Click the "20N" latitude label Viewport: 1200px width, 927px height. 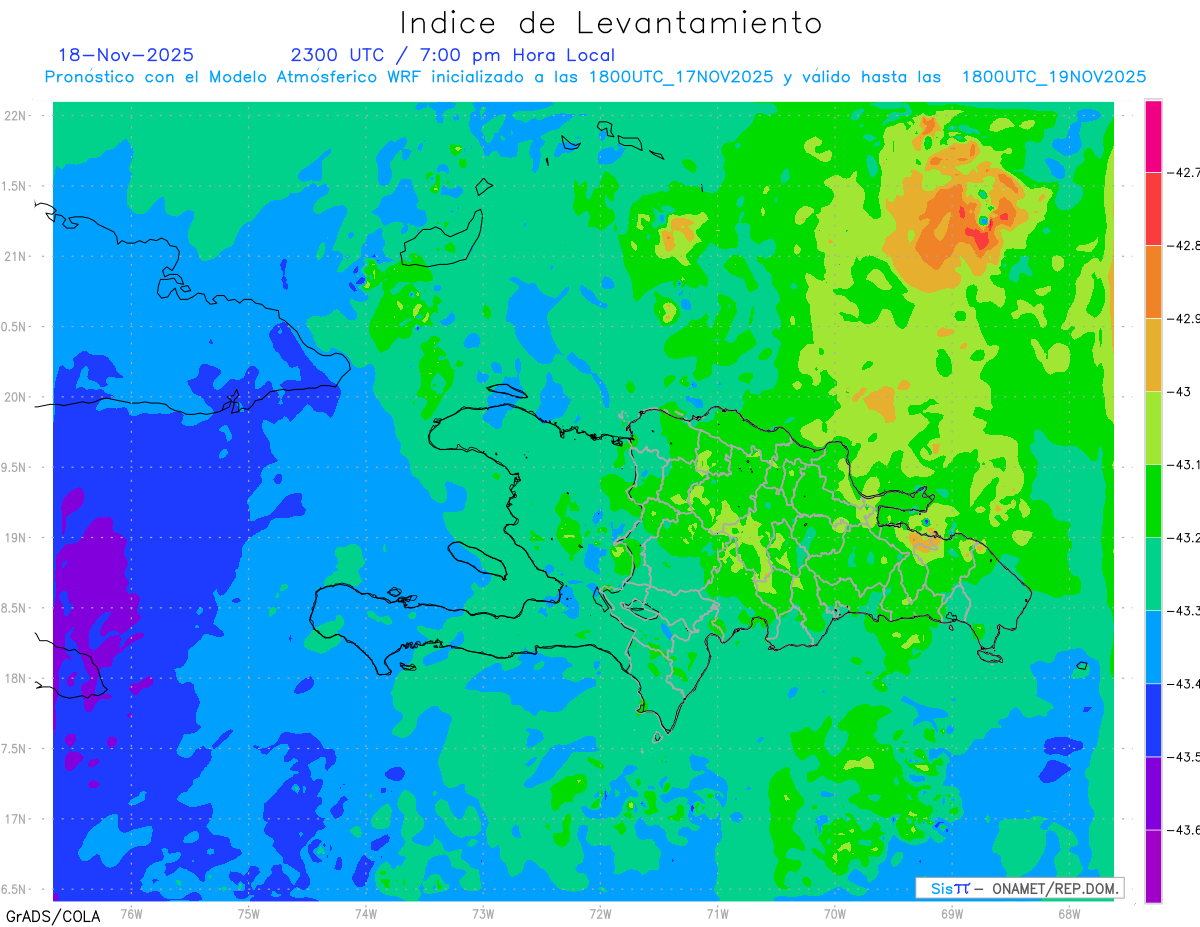[x=17, y=397]
